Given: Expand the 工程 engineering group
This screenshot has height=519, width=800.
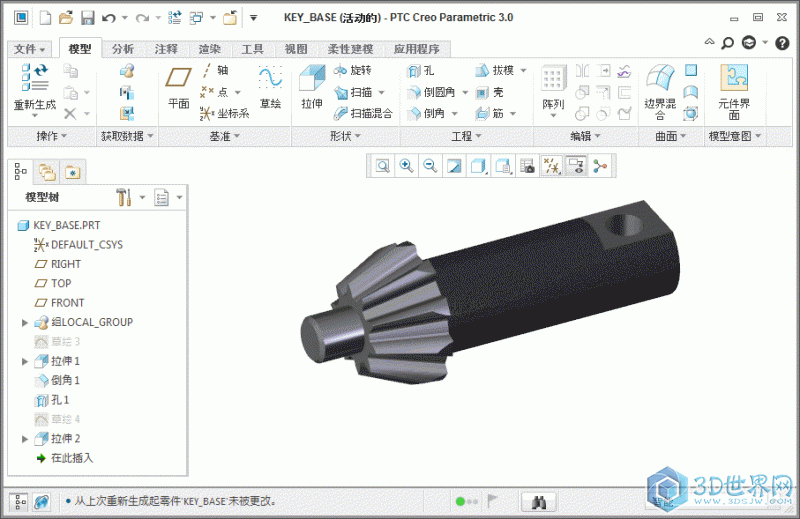Looking at the screenshot, I should point(466,136).
